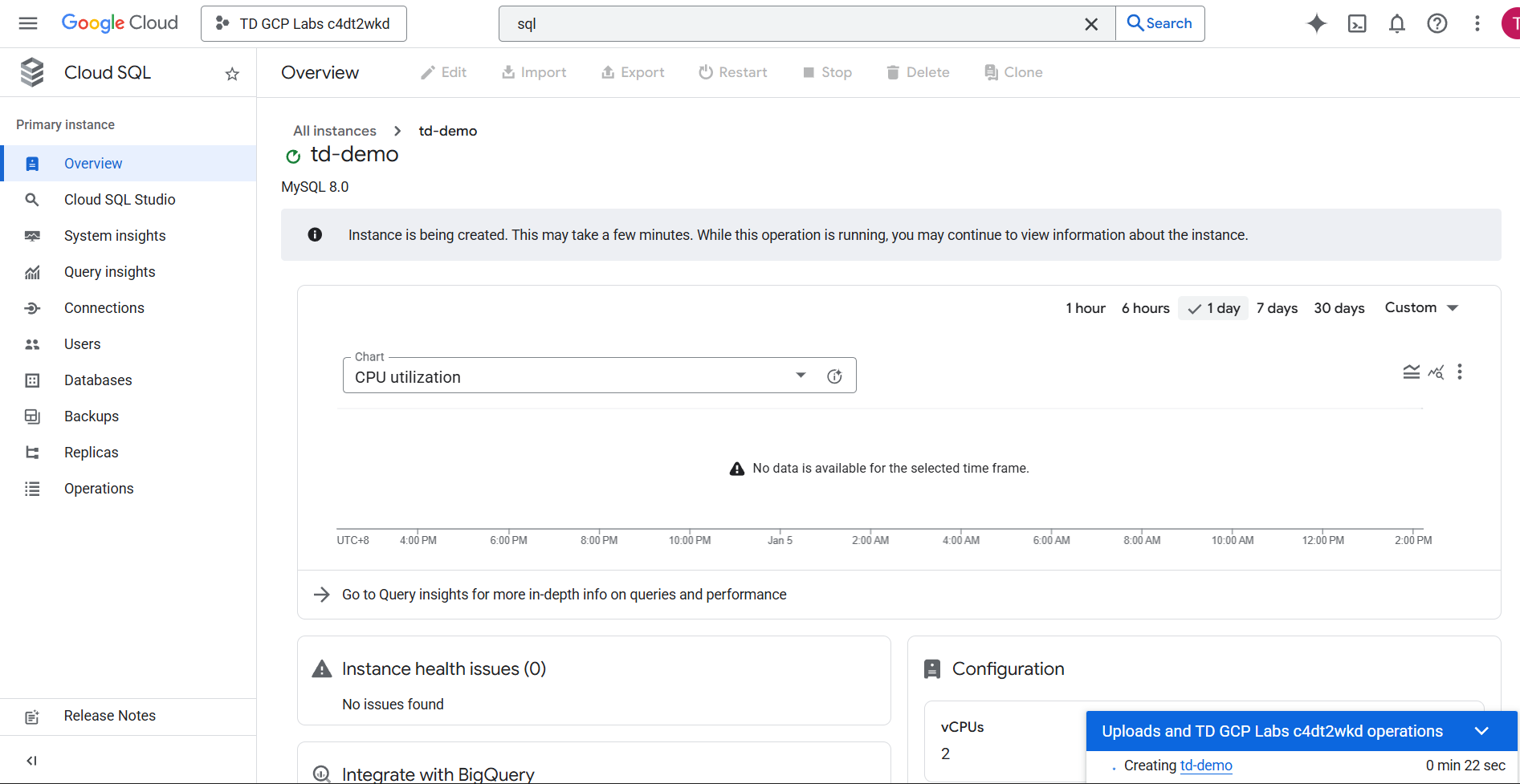
Task: Collapse the uploads and operations panel
Action: tap(1481, 731)
